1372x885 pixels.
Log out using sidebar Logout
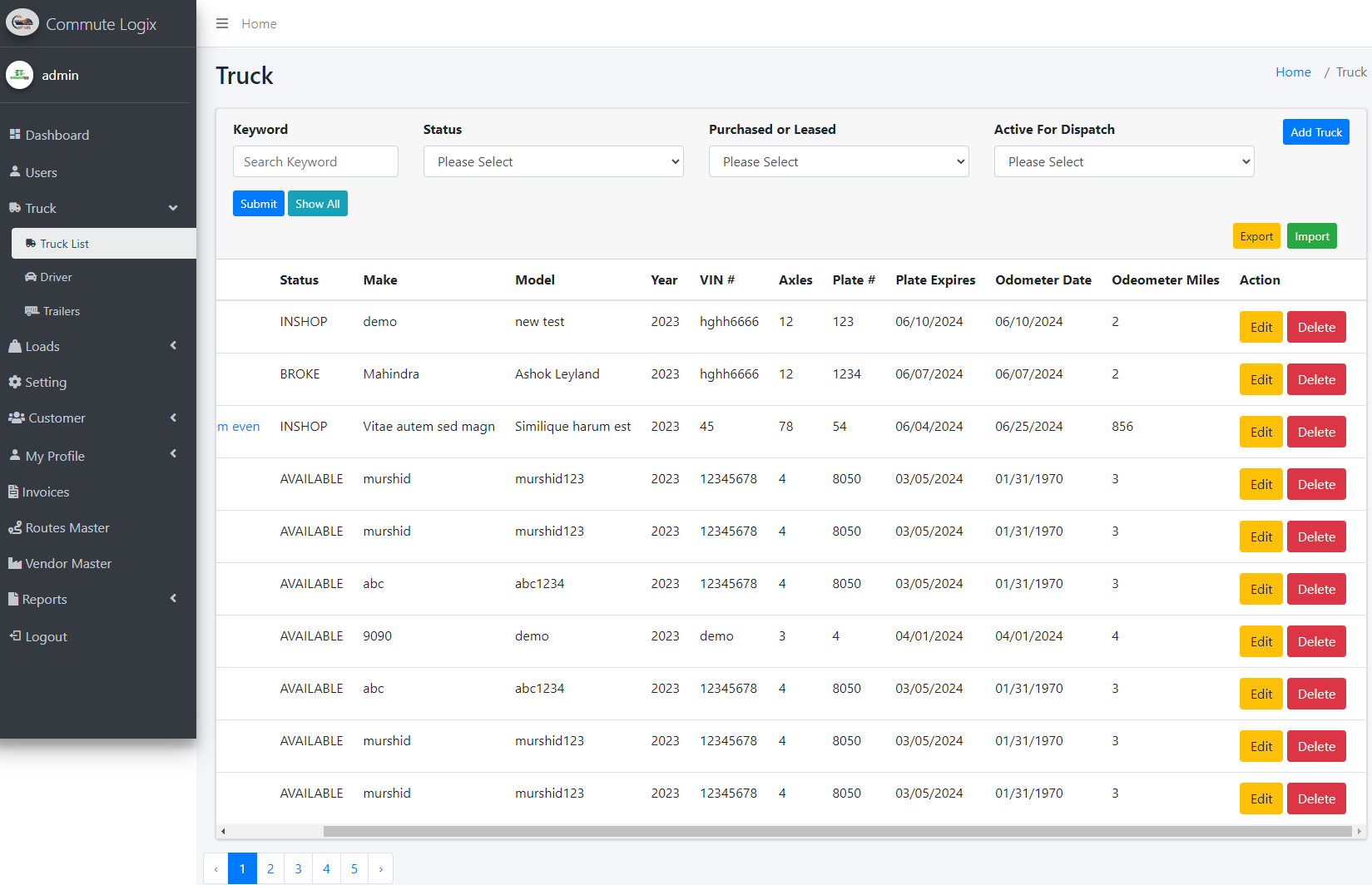coord(46,636)
